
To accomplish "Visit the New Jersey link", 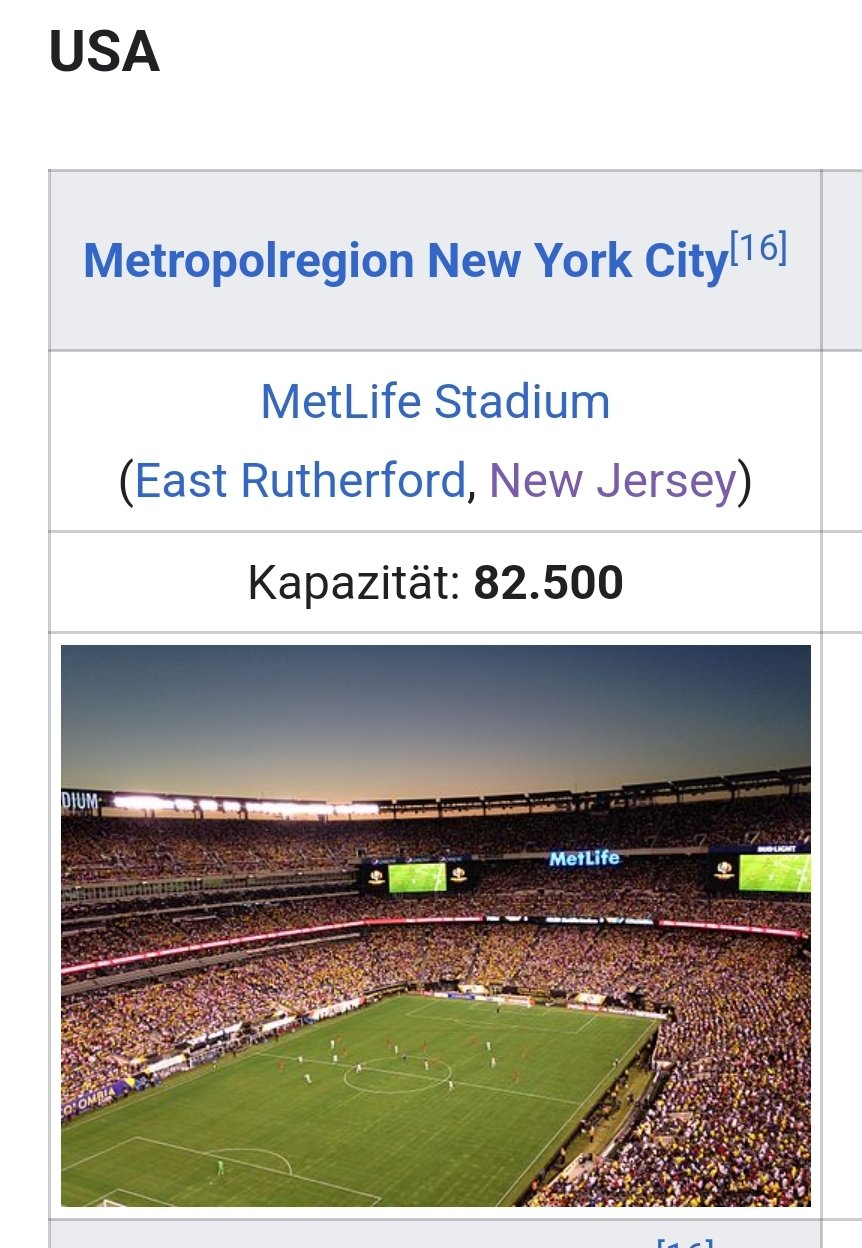I will [612, 481].
